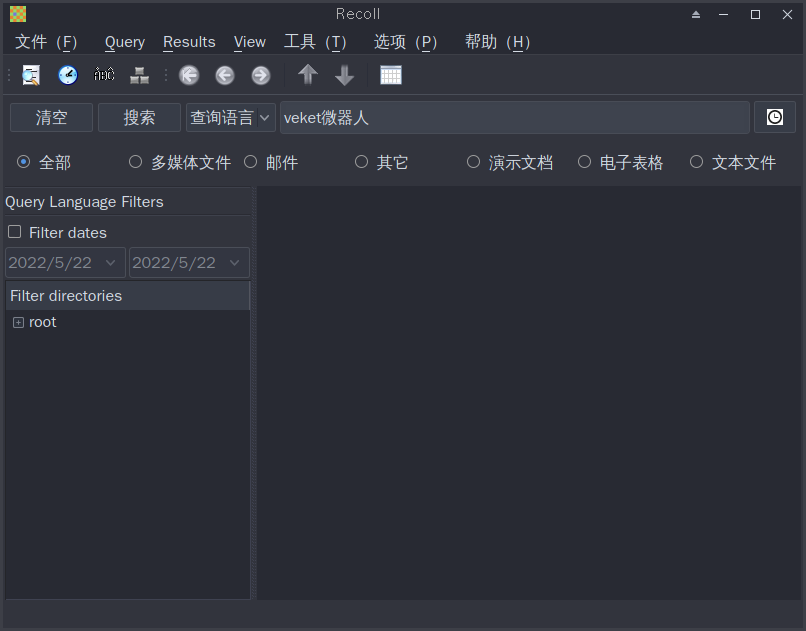The width and height of the screenshot is (806, 631).
Task: Sort results descending with down arrow
Action: (x=344, y=75)
